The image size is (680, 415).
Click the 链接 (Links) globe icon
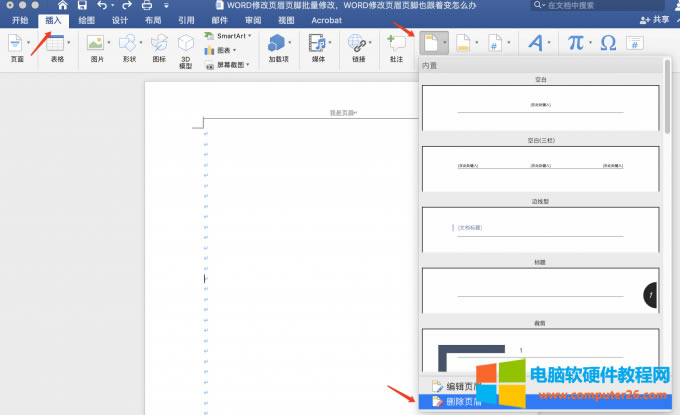357,43
